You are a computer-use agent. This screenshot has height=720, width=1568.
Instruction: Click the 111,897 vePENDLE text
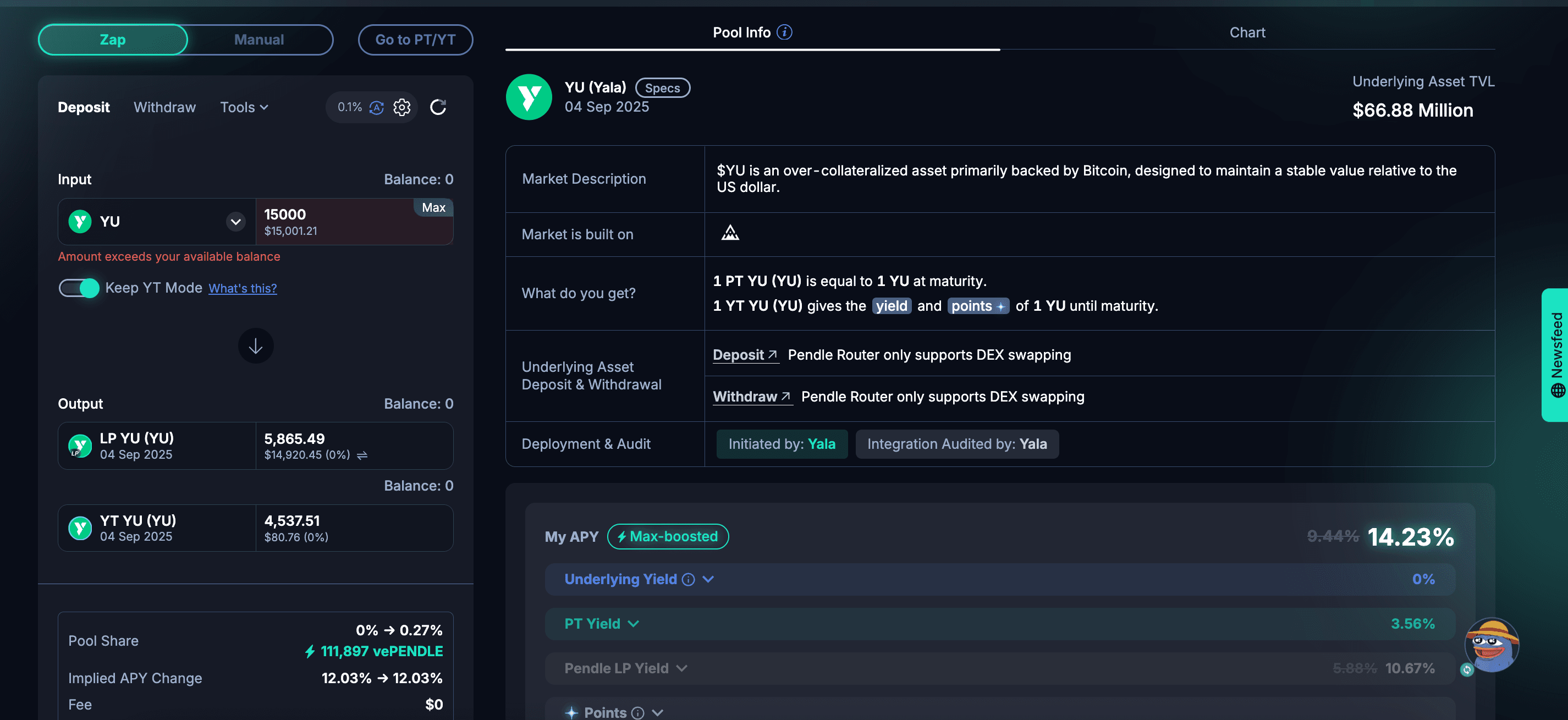pos(382,651)
